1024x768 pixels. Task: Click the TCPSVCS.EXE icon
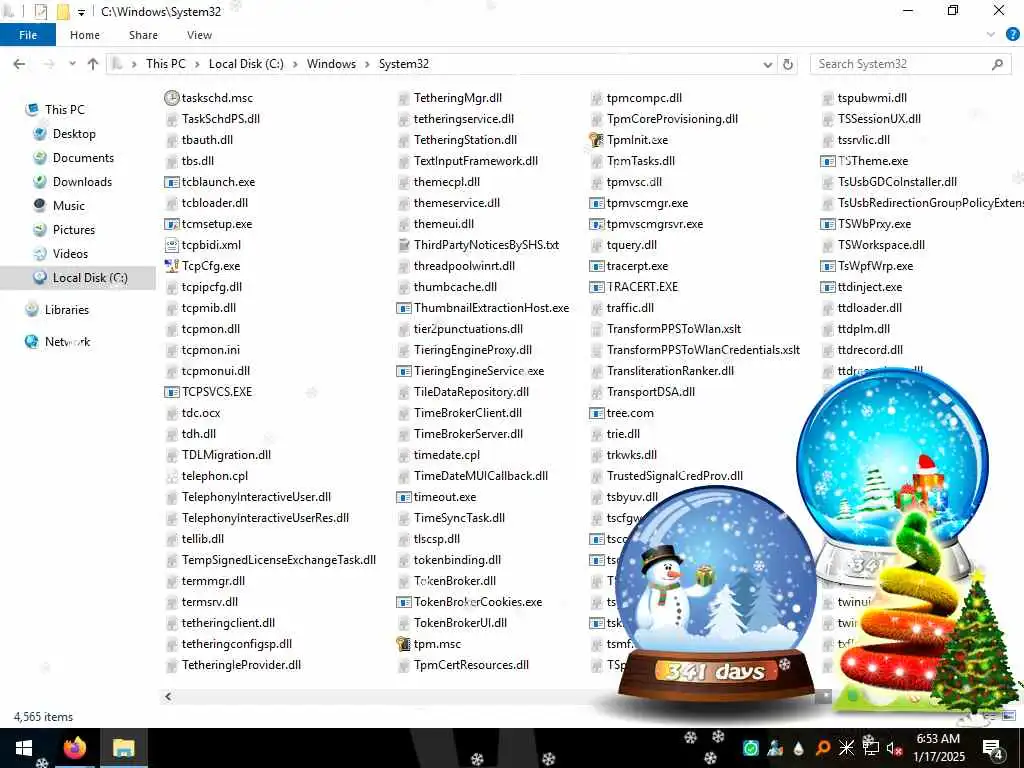click(x=172, y=392)
